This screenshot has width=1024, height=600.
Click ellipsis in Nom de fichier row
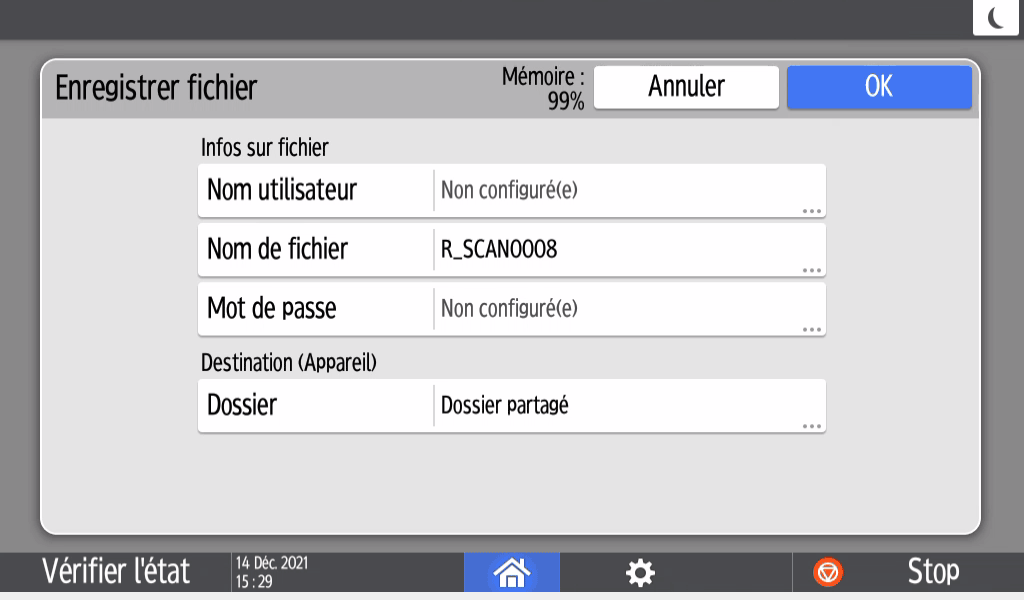[811, 270]
